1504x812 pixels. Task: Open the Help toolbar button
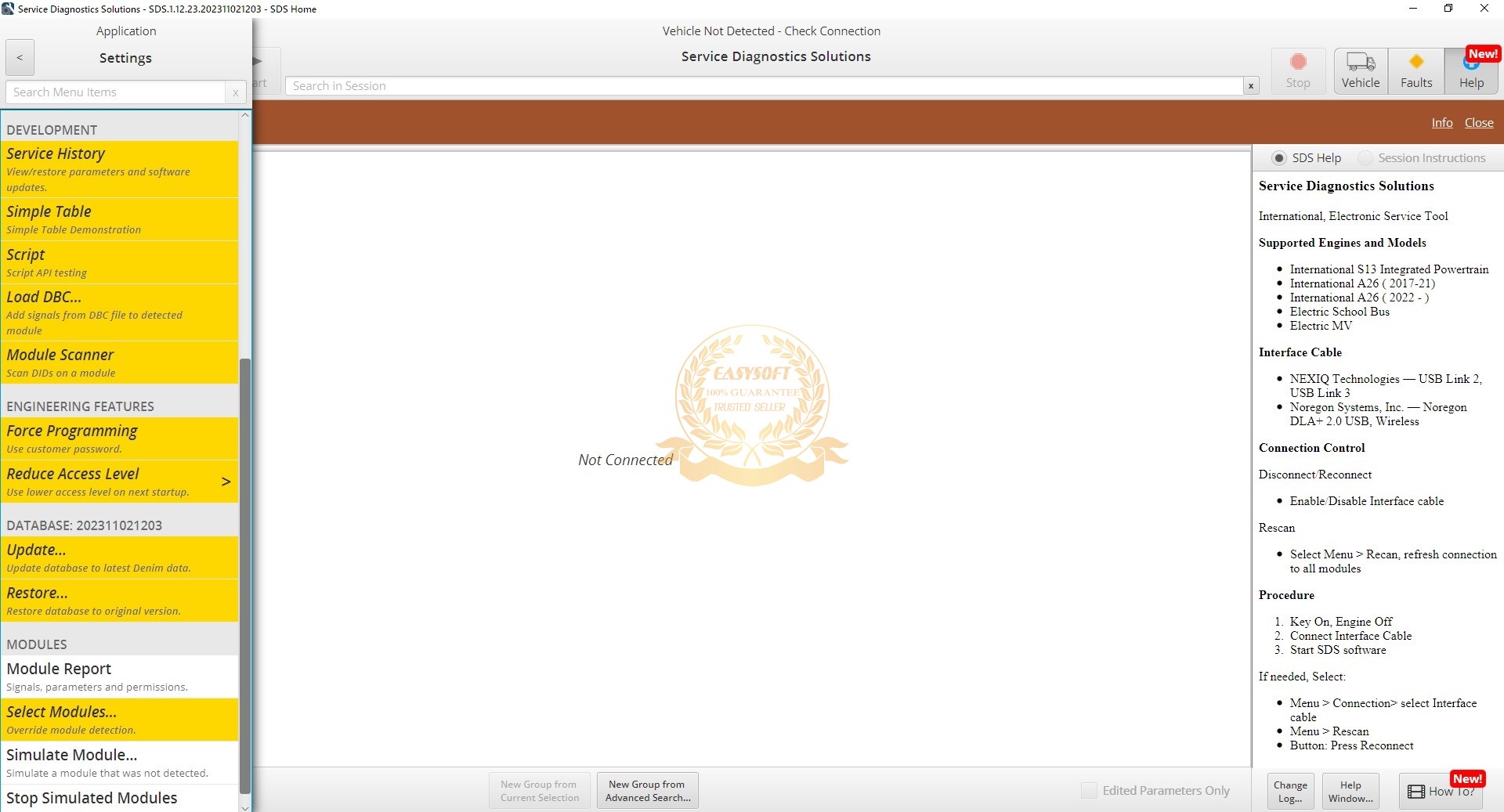1471,71
